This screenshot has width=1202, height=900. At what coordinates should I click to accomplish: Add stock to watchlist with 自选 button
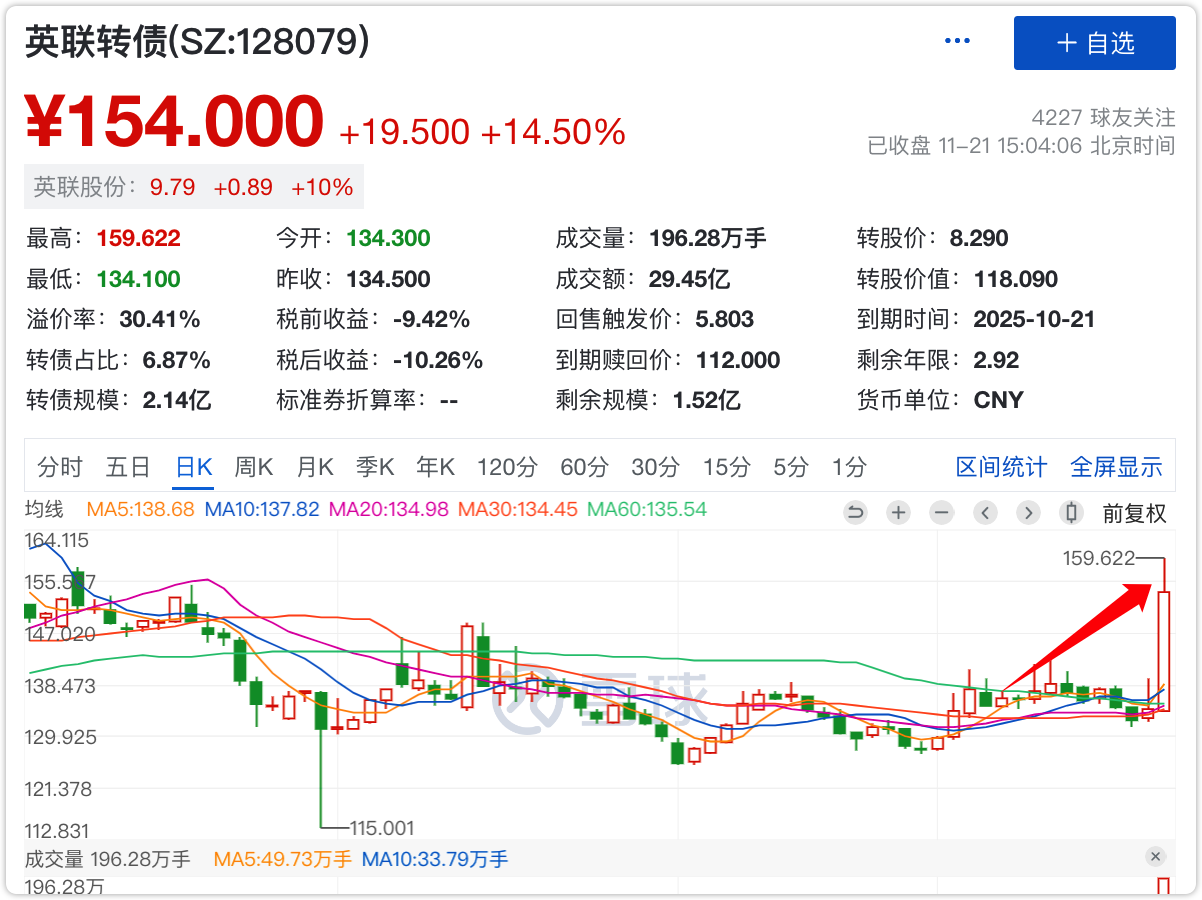[x=1094, y=43]
